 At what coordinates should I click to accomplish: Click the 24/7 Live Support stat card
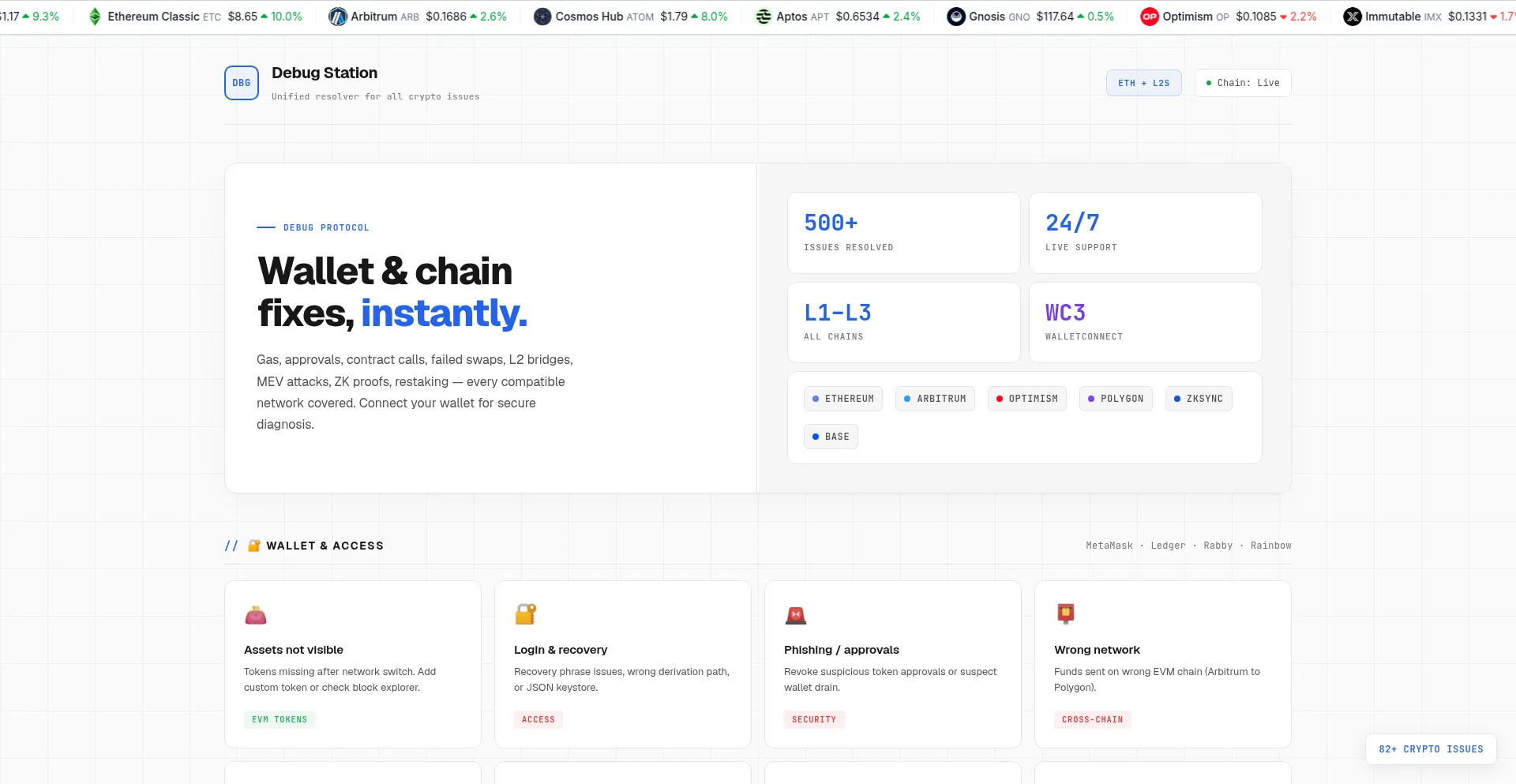click(1146, 233)
